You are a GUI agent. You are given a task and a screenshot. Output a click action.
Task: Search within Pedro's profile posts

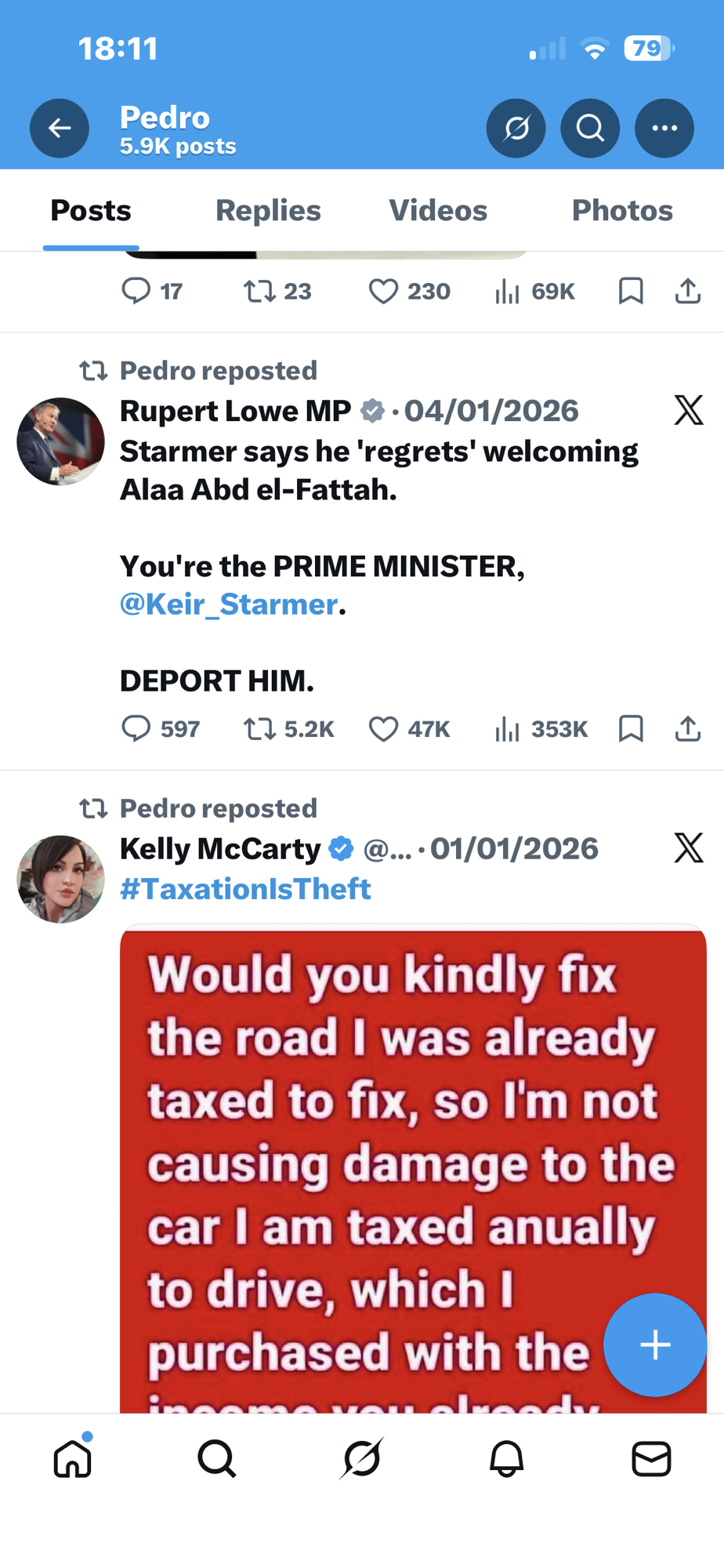point(590,128)
